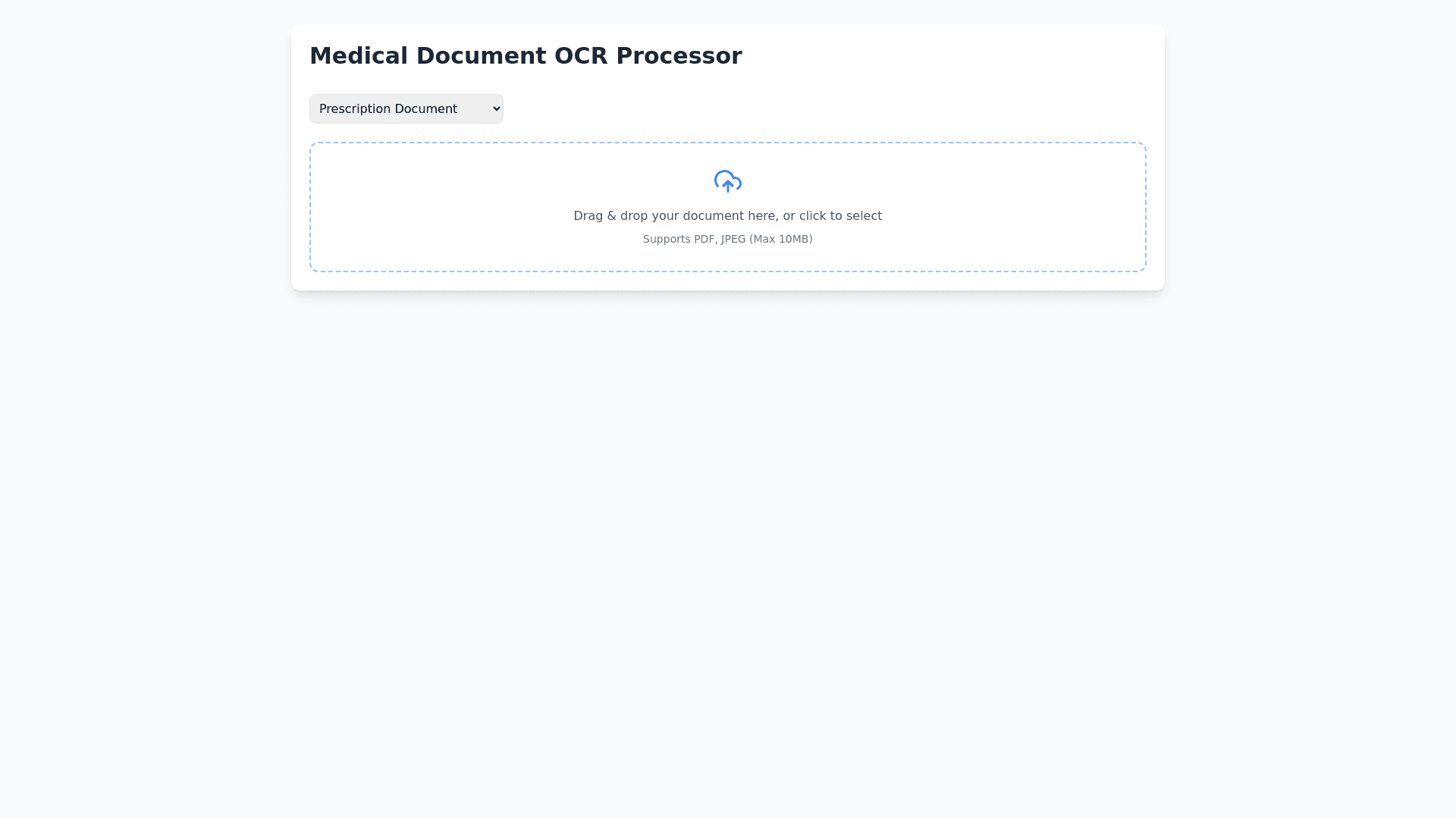Select a file via the dashed upload zone
The height and width of the screenshot is (819, 1456).
click(x=727, y=207)
